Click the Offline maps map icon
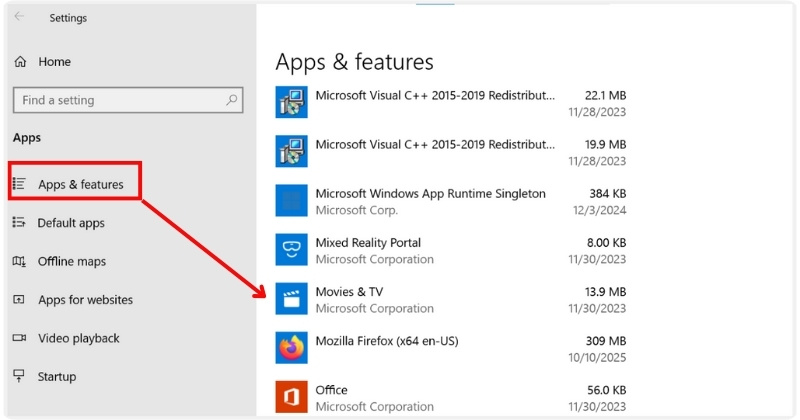800x420 pixels. (19, 261)
